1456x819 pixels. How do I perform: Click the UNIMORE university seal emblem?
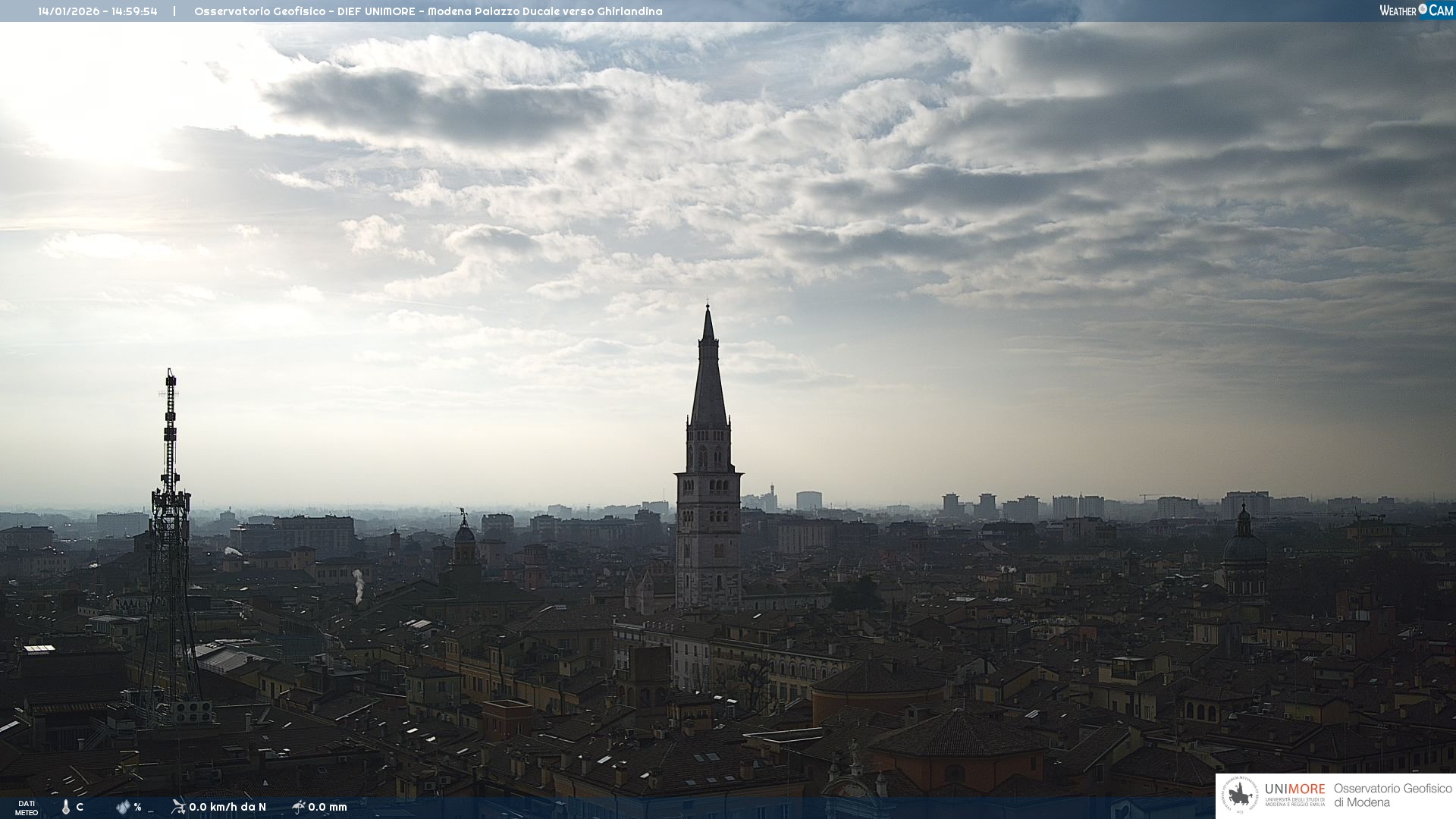click(1240, 795)
